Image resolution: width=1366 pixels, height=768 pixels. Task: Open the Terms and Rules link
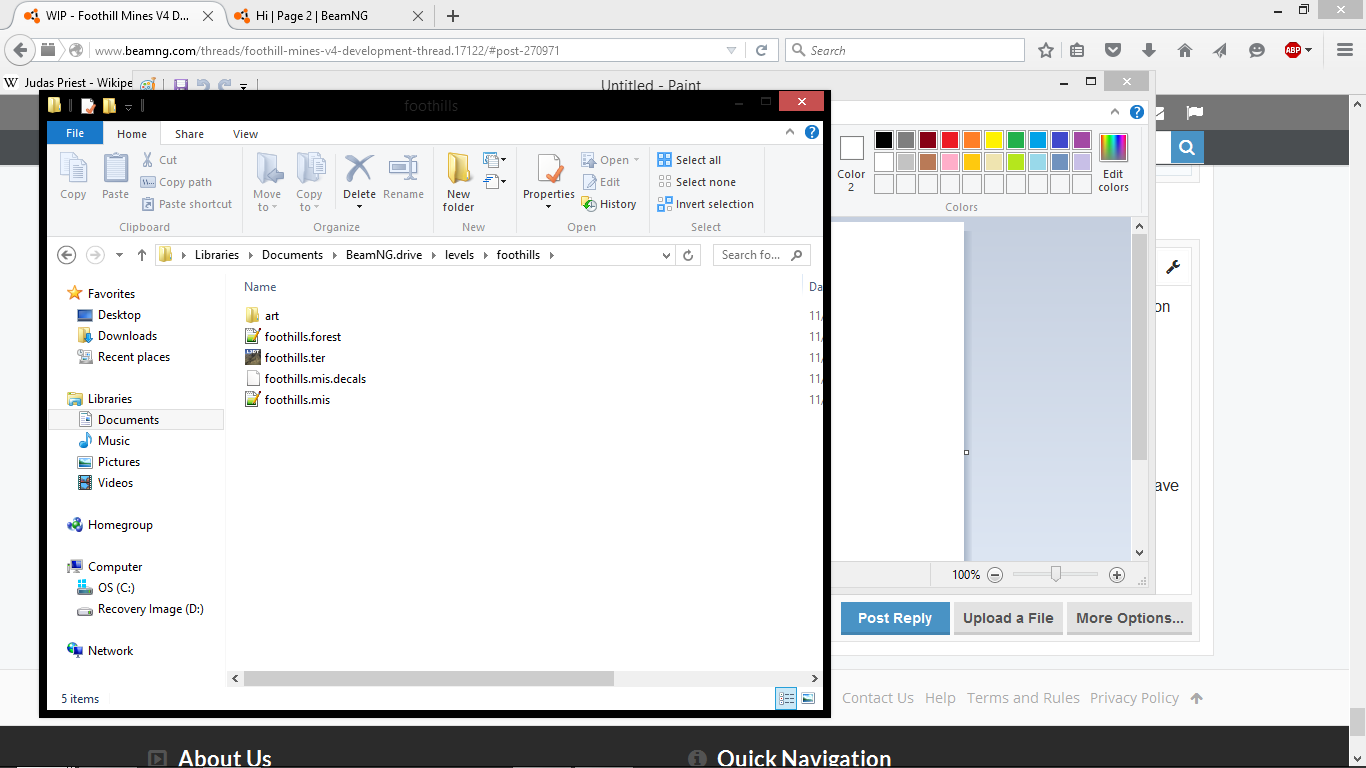(1023, 698)
